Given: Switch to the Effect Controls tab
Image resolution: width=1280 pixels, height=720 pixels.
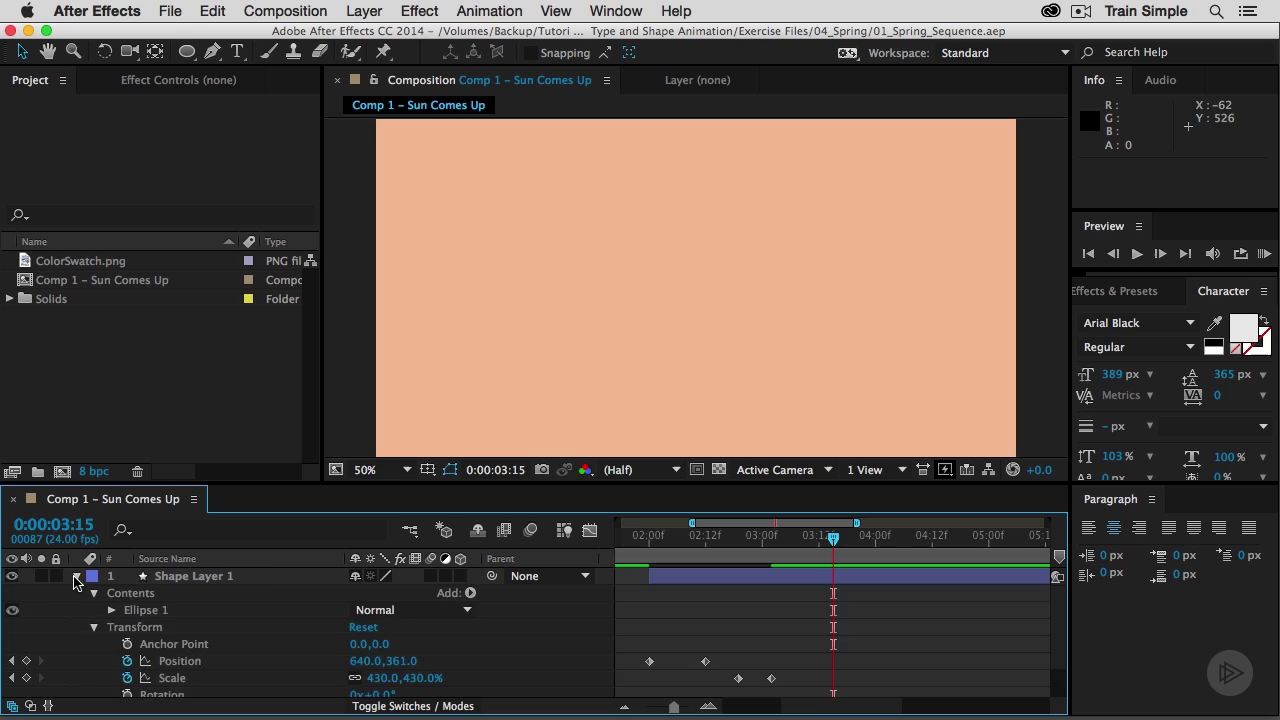Looking at the screenshot, I should [x=178, y=80].
